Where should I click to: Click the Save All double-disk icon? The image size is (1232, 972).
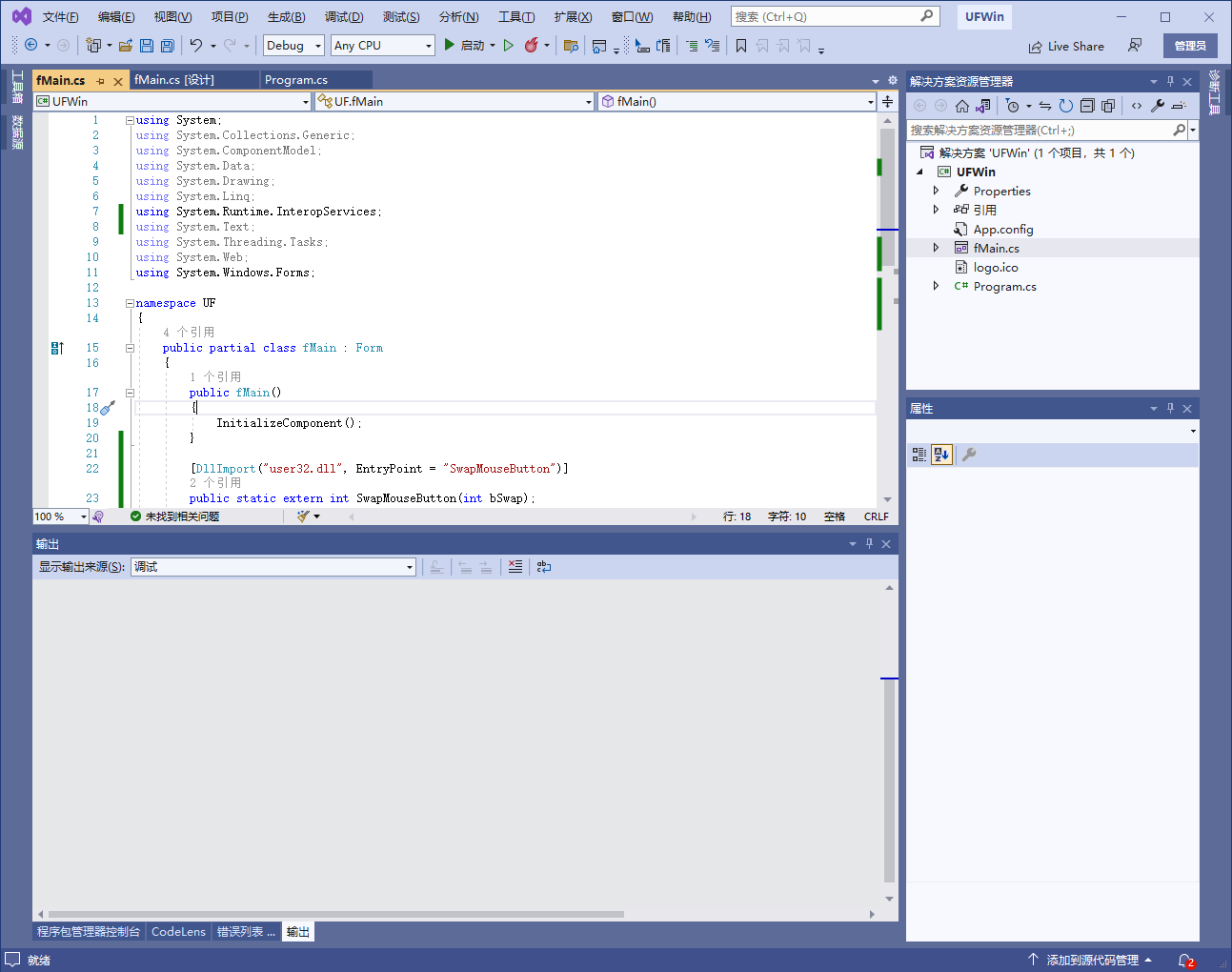coord(168,45)
